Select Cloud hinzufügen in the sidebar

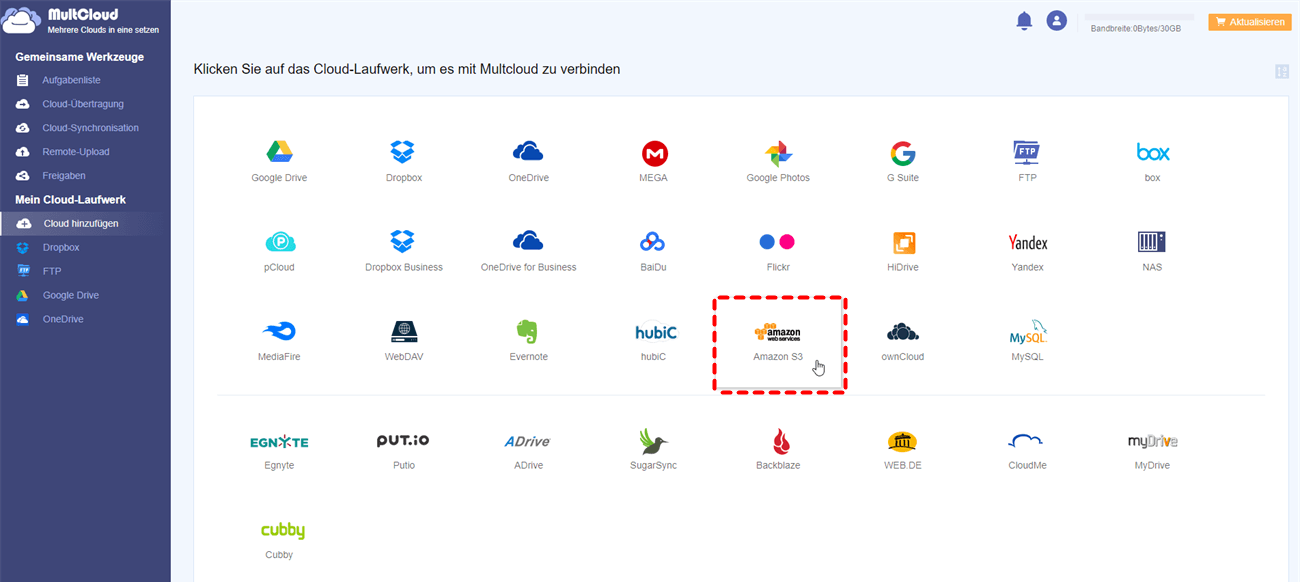tap(85, 224)
